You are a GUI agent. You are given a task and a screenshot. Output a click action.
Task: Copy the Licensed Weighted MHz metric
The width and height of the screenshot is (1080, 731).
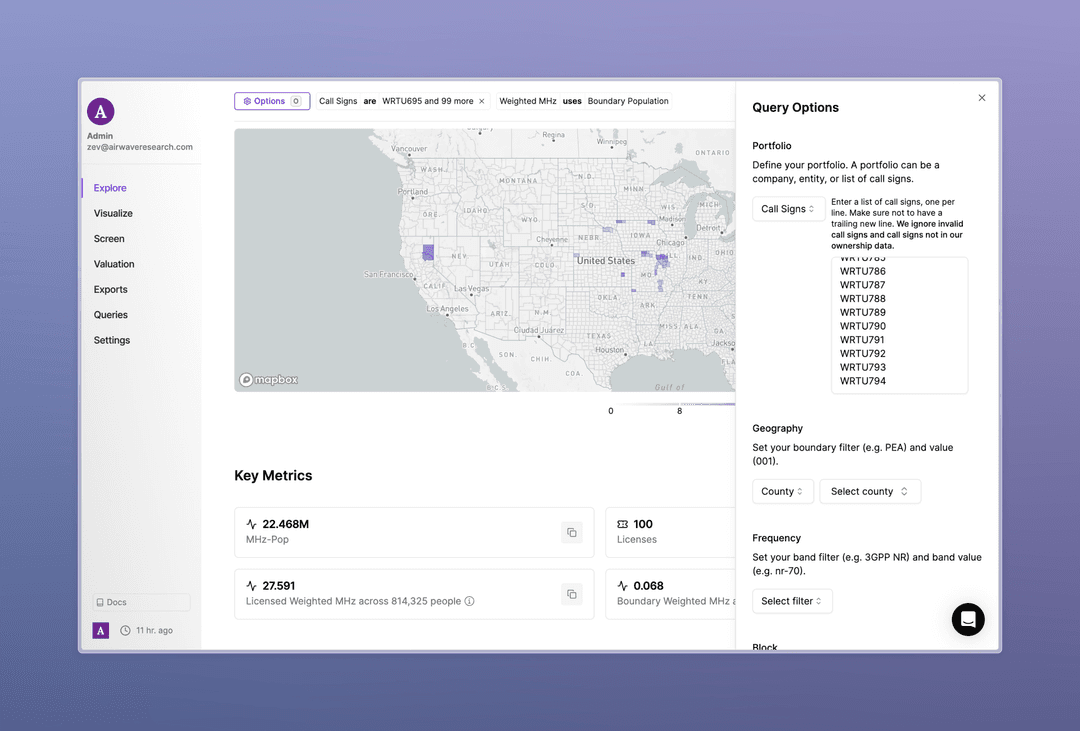tap(572, 593)
